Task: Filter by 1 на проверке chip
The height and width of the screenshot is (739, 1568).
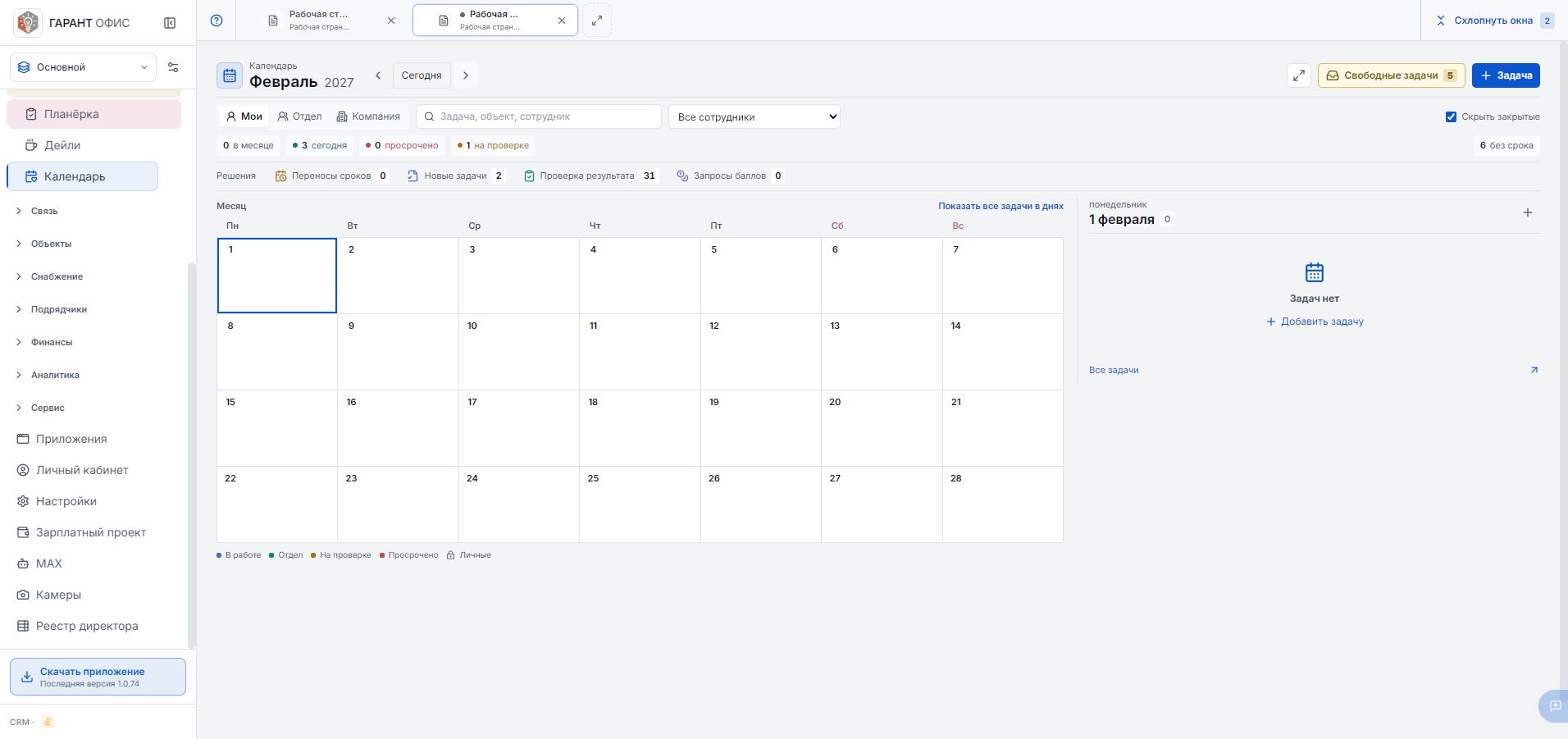Action: click(x=493, y=145)
